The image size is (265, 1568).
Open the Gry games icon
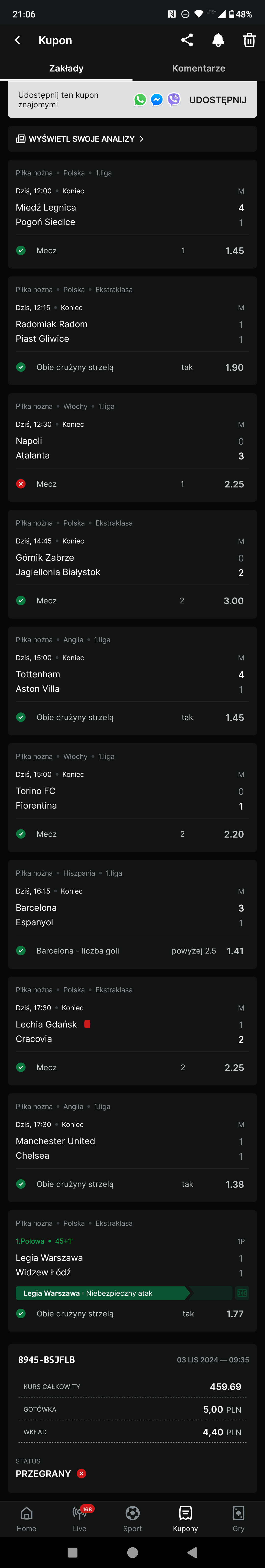[238, 1514]
